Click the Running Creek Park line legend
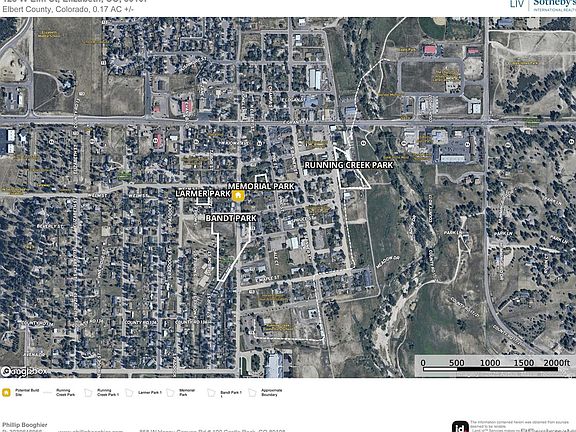 click(47, 393)
